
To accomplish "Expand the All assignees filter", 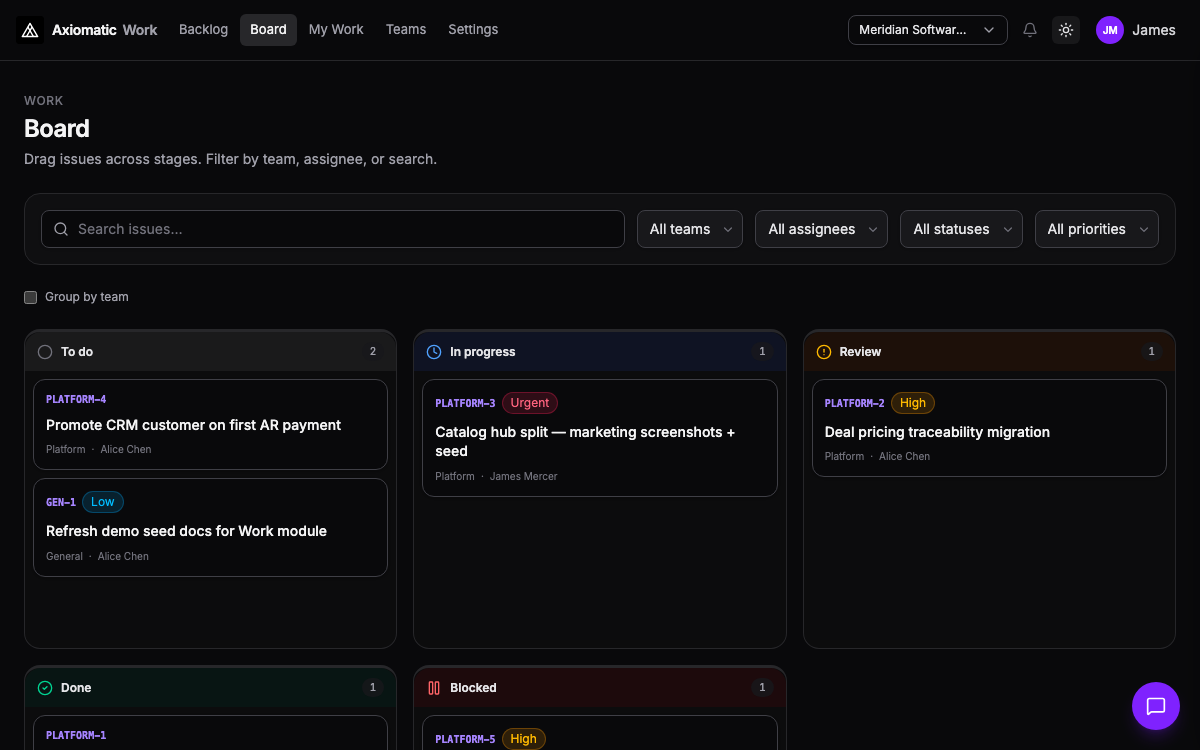I will pos(821,229).
